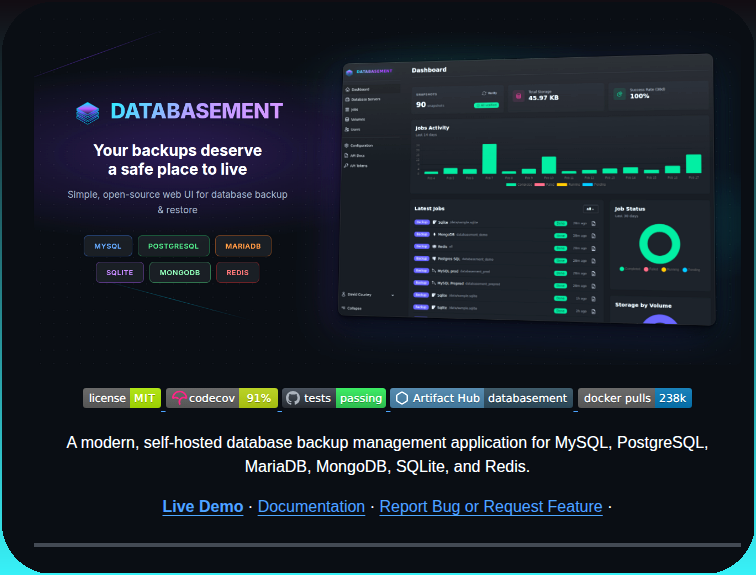Click the Latest jobs heading
Screen dimensions: 756x575
pyautogui.click(x=430, y=208)
